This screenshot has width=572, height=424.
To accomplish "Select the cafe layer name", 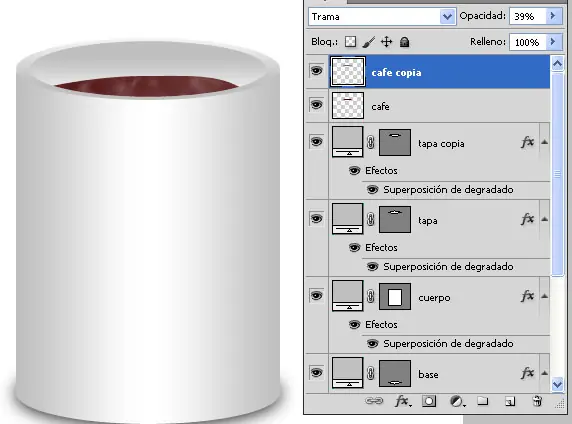I will coord(380,107).
